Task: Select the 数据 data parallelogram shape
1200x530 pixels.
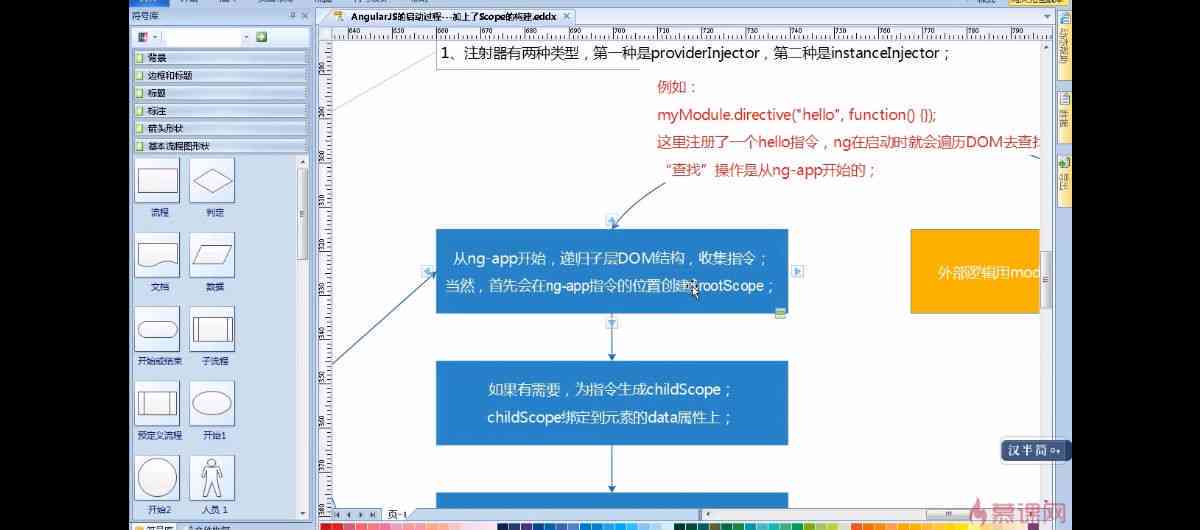Action: coord(212,255)
